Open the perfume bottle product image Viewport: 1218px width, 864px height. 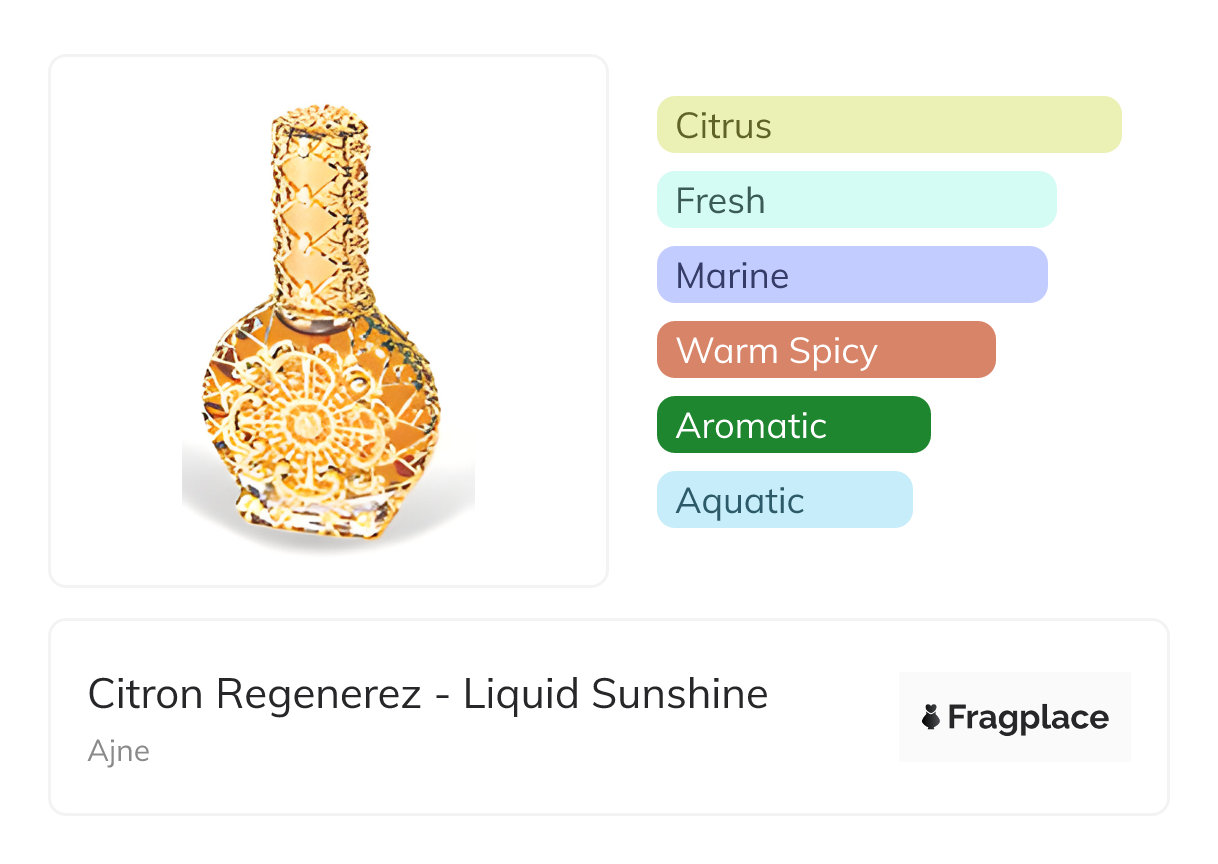(x=328, y=320)
